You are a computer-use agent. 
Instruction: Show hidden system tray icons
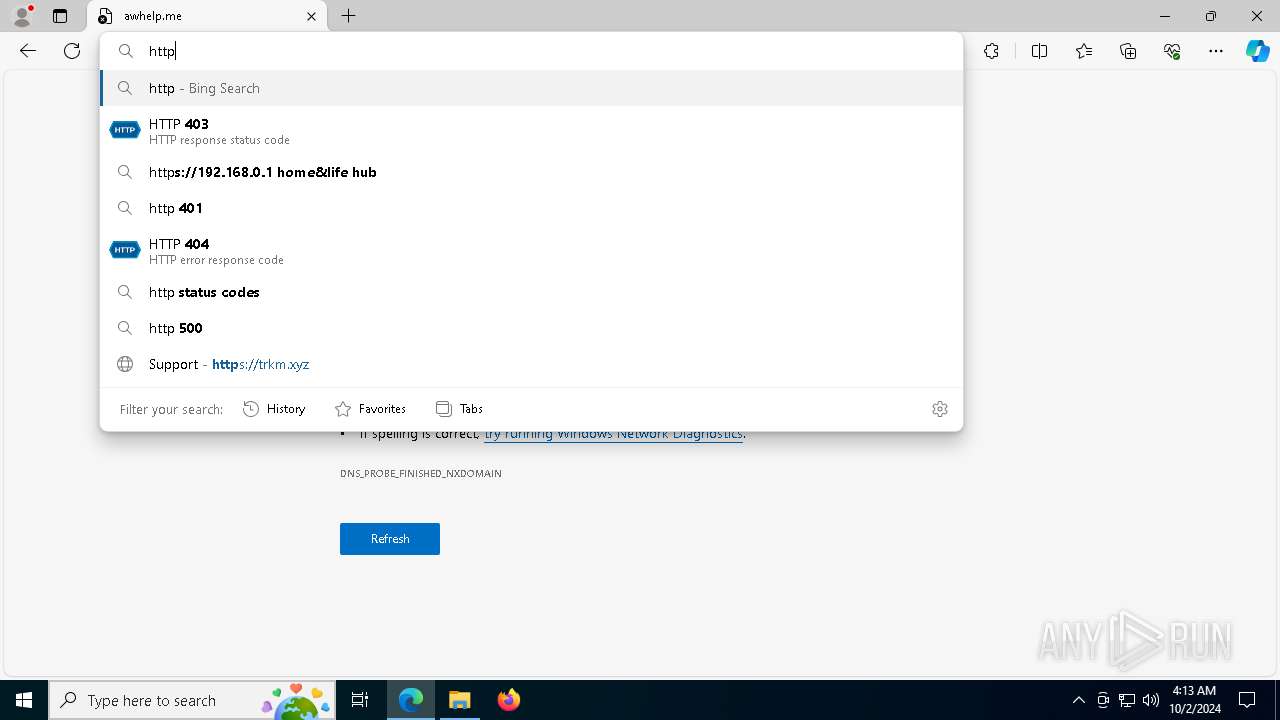tap(1078, 700)
